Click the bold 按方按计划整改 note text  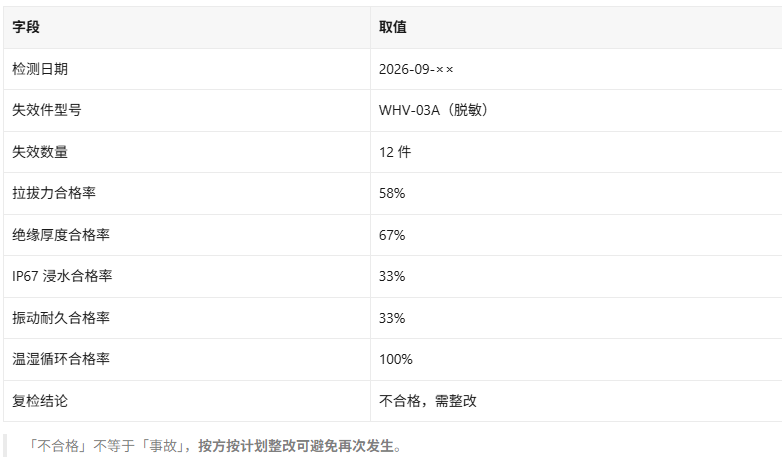pyautogui.click(x=247, y=446)
